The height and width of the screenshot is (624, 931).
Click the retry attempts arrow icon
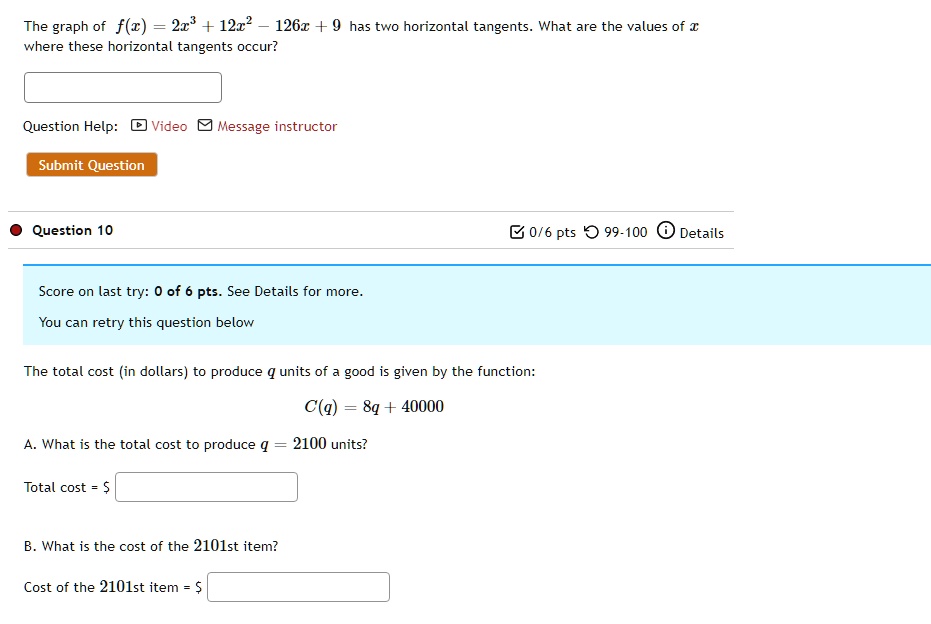click(591, 232)
